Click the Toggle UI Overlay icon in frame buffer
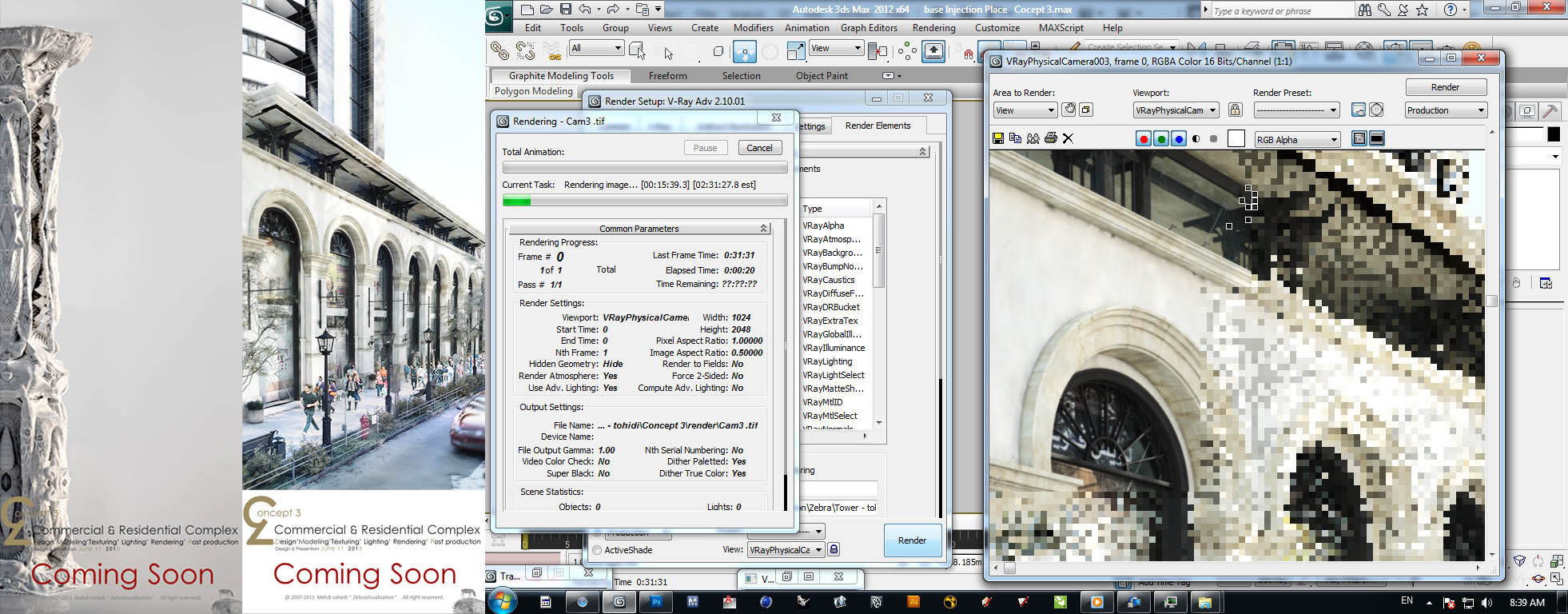The width and height of the screenshot is (1568, 614). (1359, 139)
